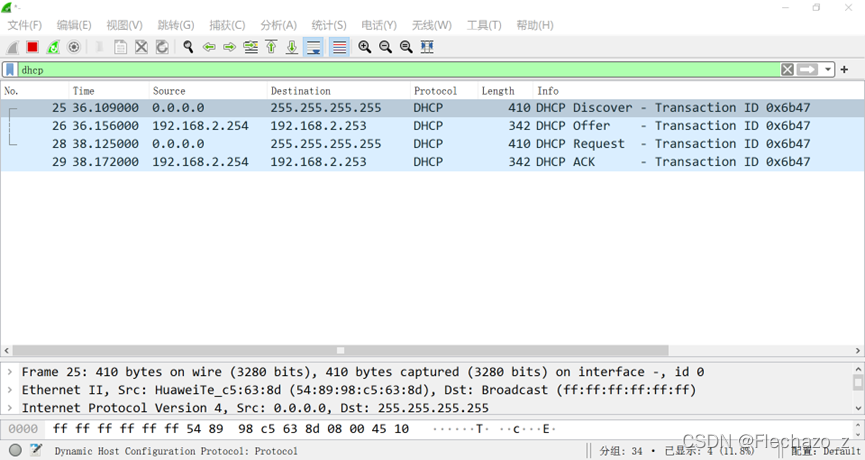
Task: Open 统计(S) menu
Action: [x=329, y=25]
